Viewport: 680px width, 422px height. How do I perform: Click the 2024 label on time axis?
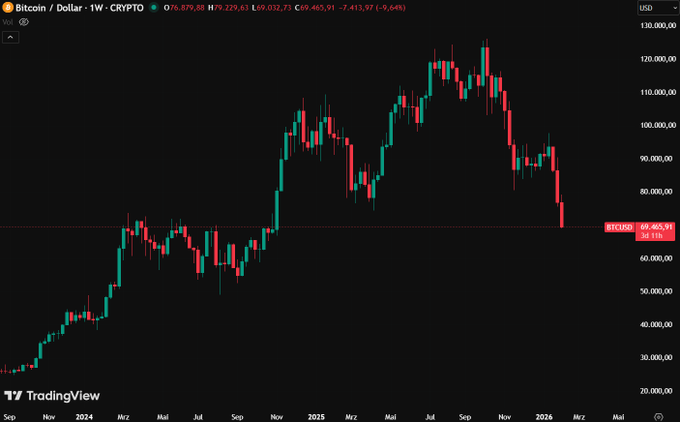pyautogui.click(x=84, y=414)
